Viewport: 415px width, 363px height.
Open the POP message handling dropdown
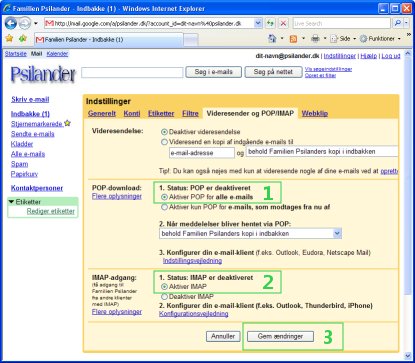[x=250, y=233]
